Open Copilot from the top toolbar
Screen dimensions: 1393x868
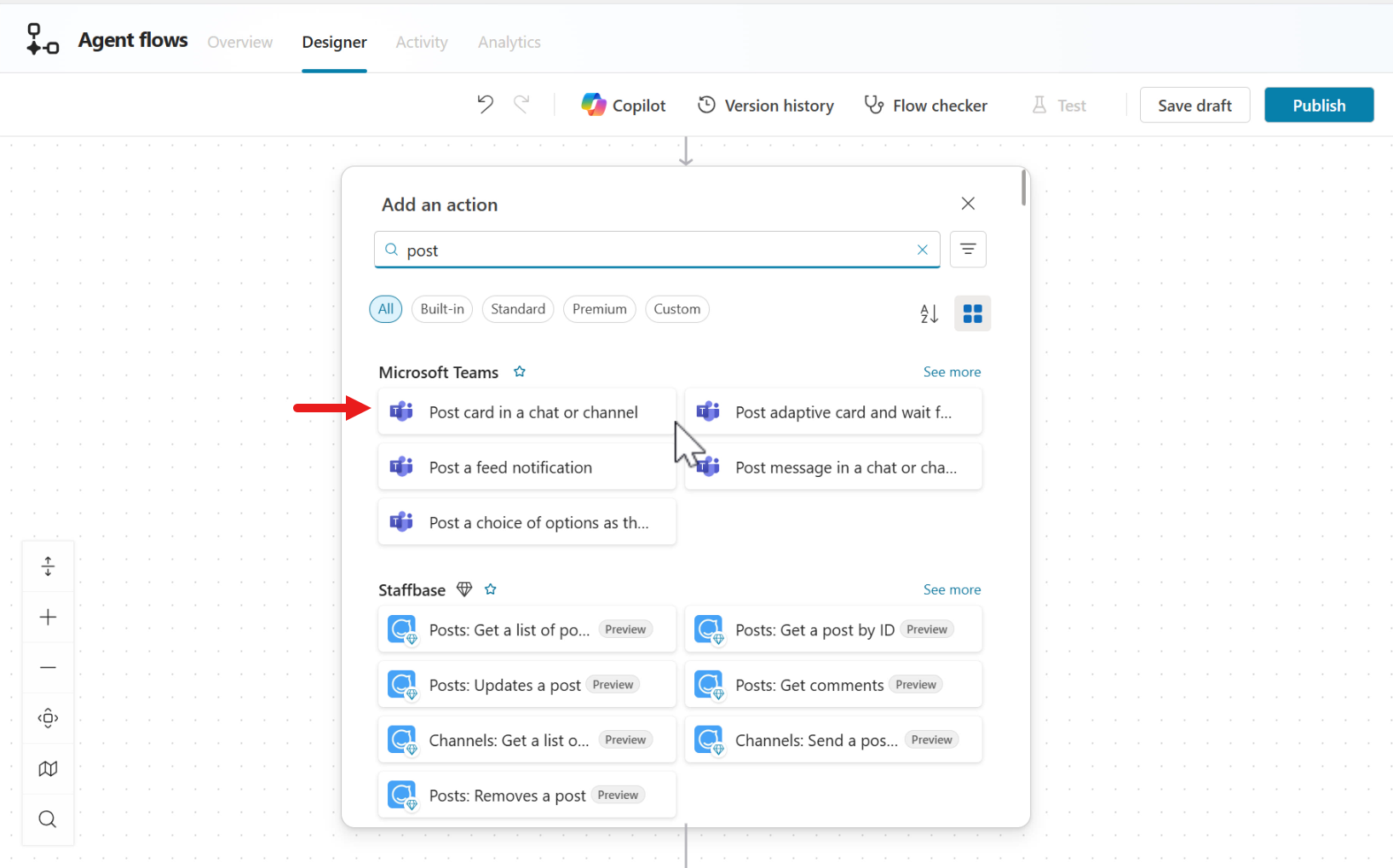click(624, 105)
